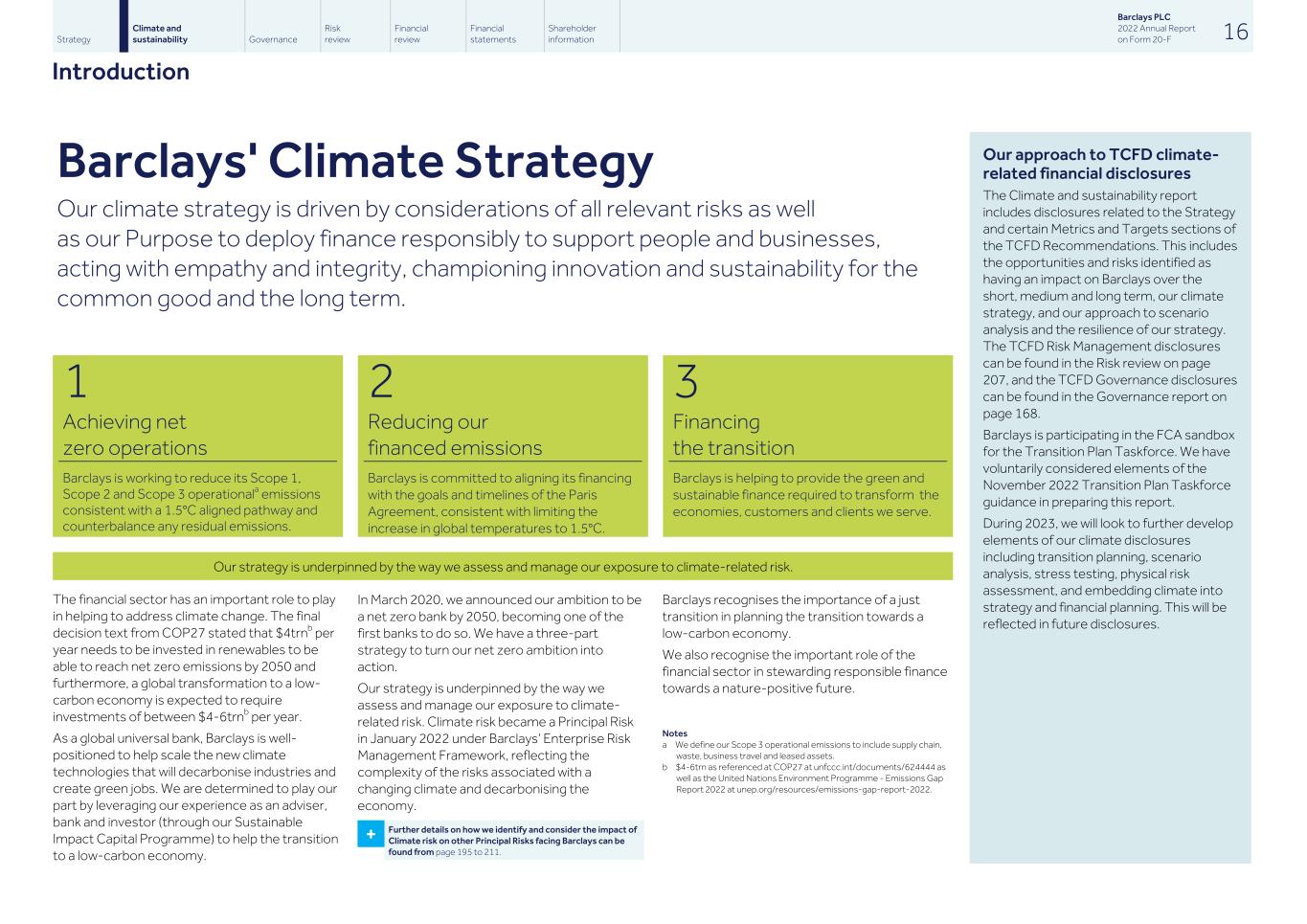Jump to the Financial statements tab
The image size is (1307, 924).
click(x=492, y=34)
